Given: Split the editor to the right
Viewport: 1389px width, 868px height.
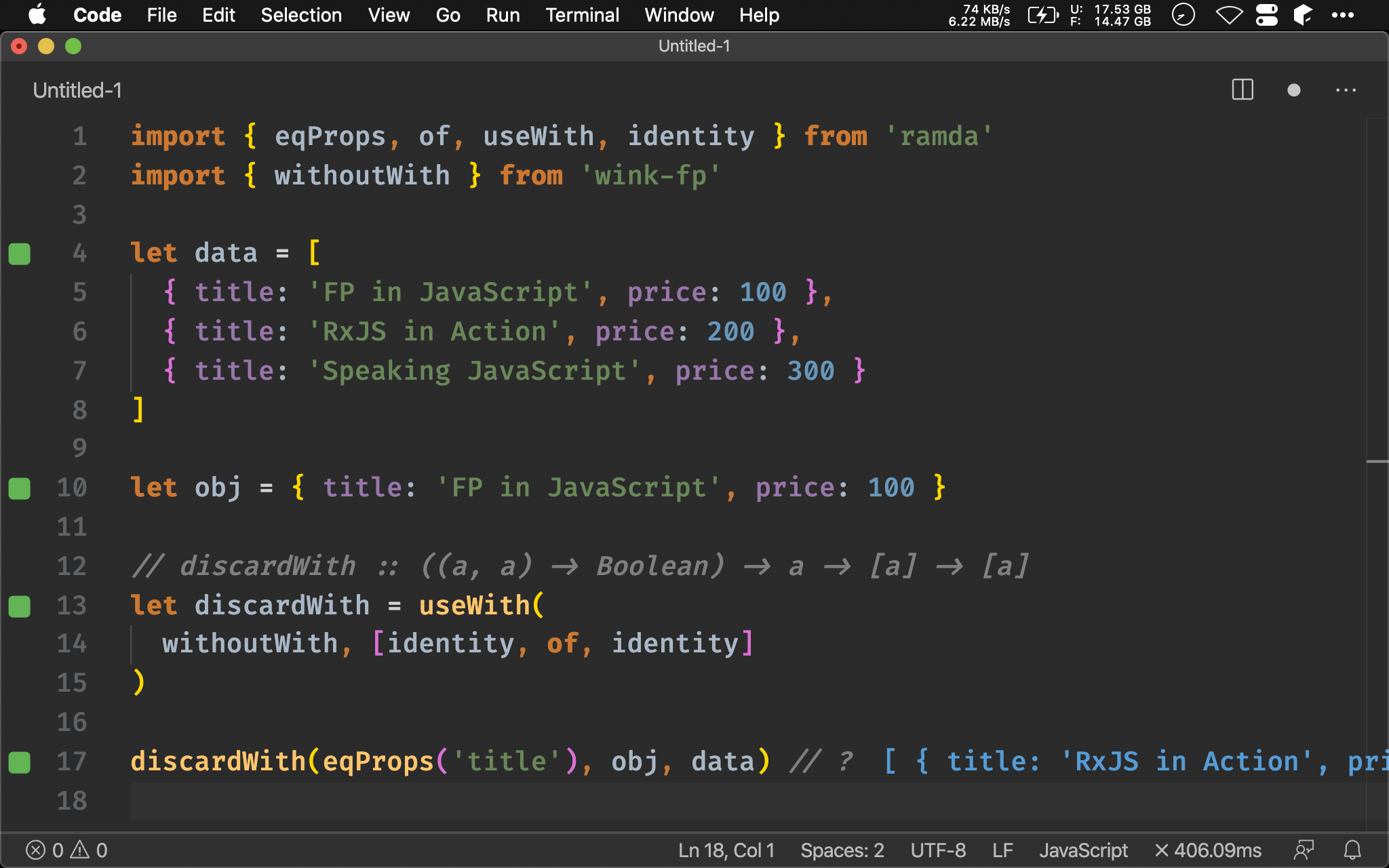Looking at the screenshot, I should coord(1243,90).
